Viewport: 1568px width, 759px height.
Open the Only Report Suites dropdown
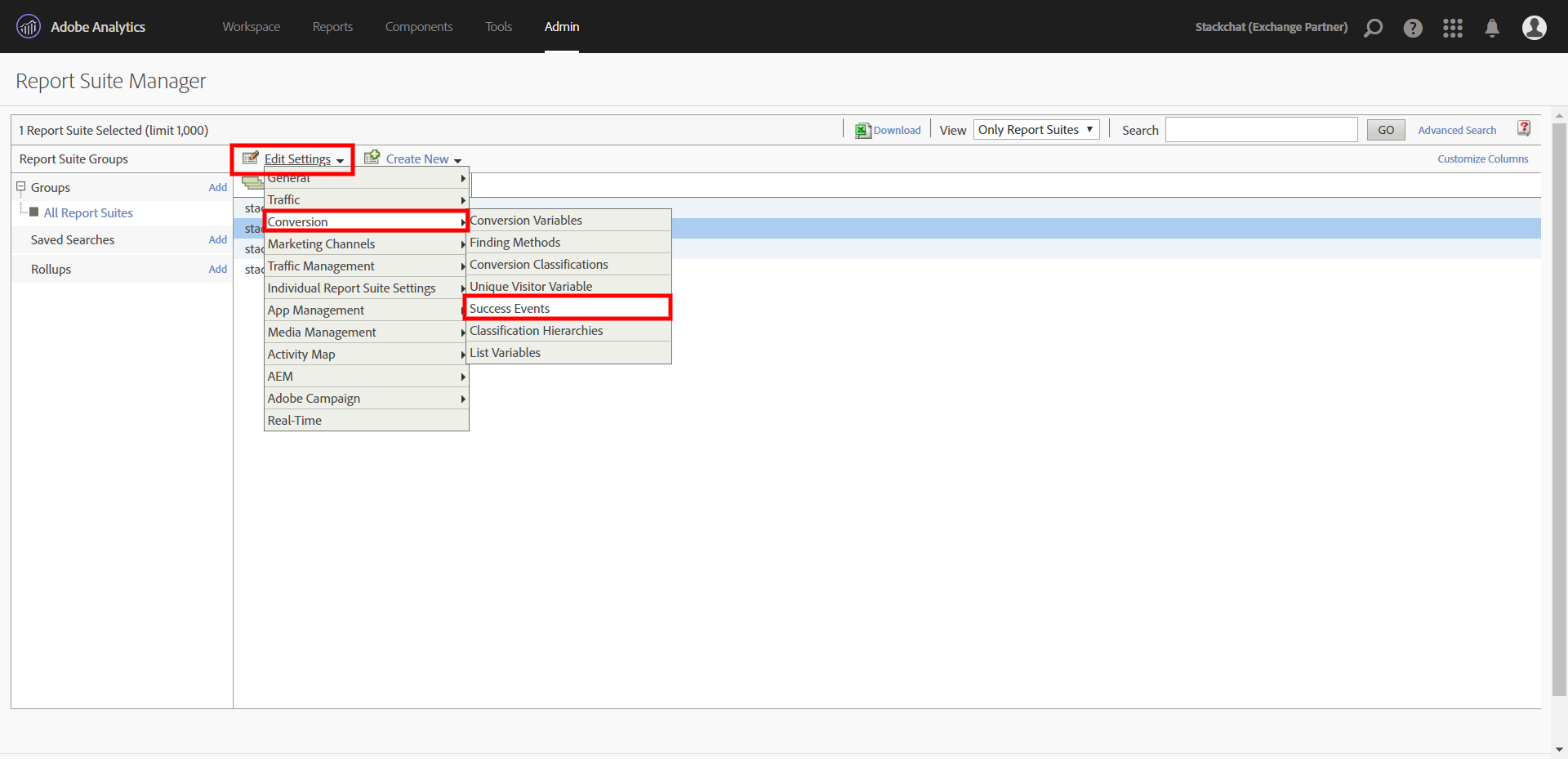pyautogui.click(x=1036, y=130)
